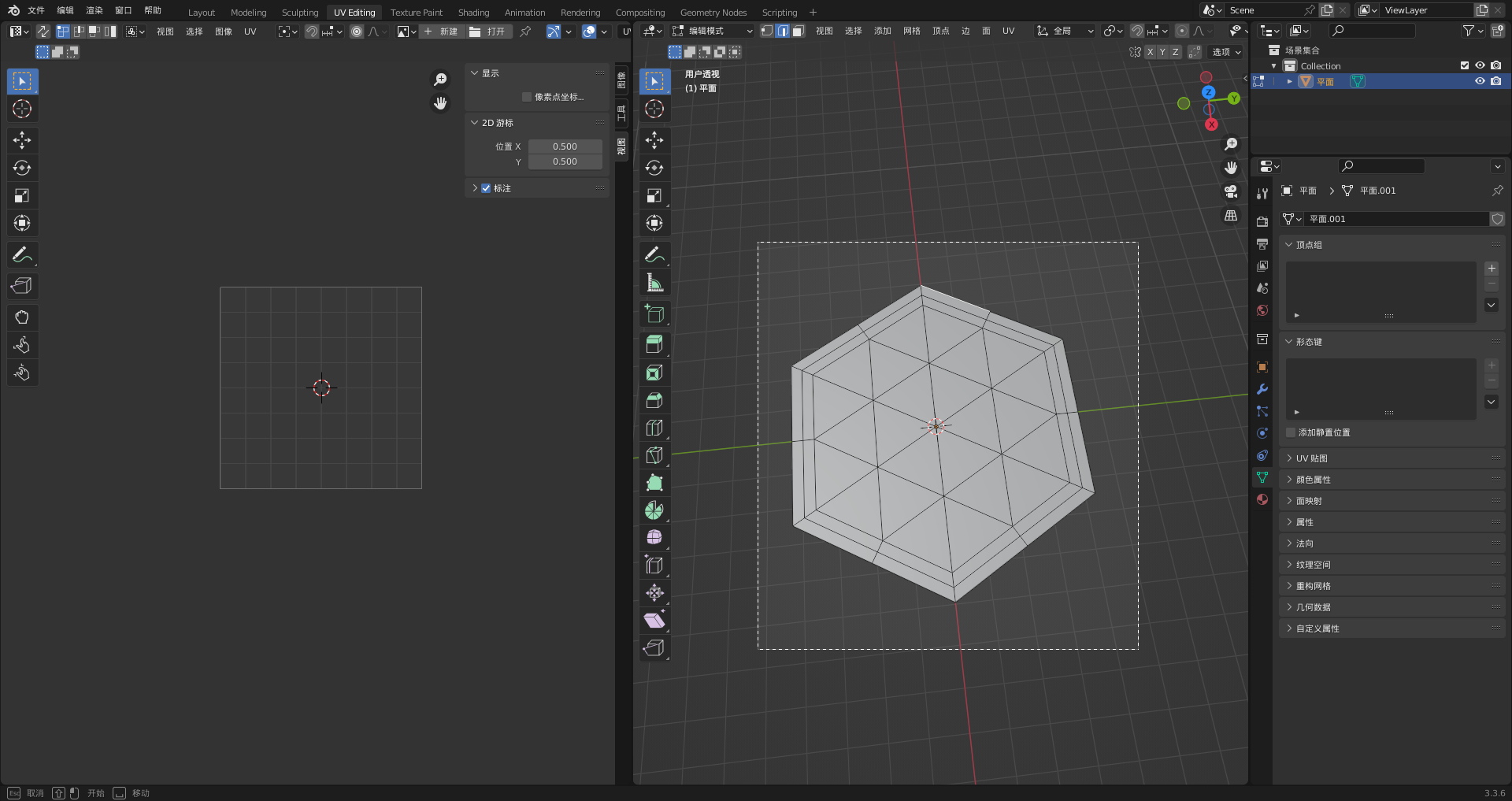Select the Rip Region tool
The width and height of the screenshot is (1512, 801).
654,648
